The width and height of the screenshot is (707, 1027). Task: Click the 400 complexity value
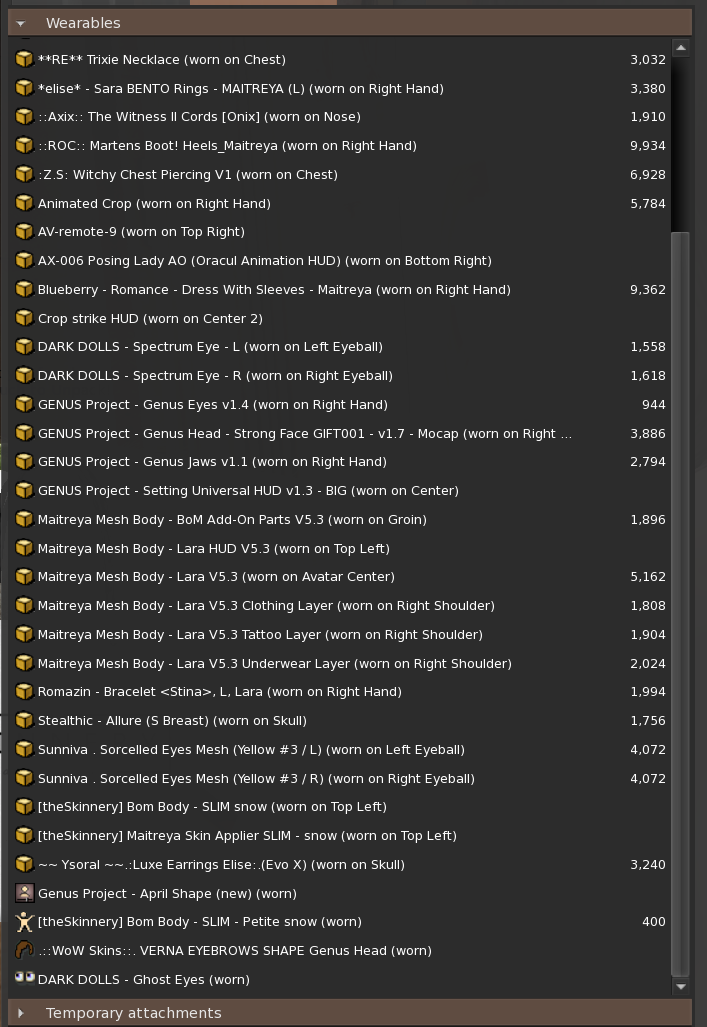coord(653,922)
